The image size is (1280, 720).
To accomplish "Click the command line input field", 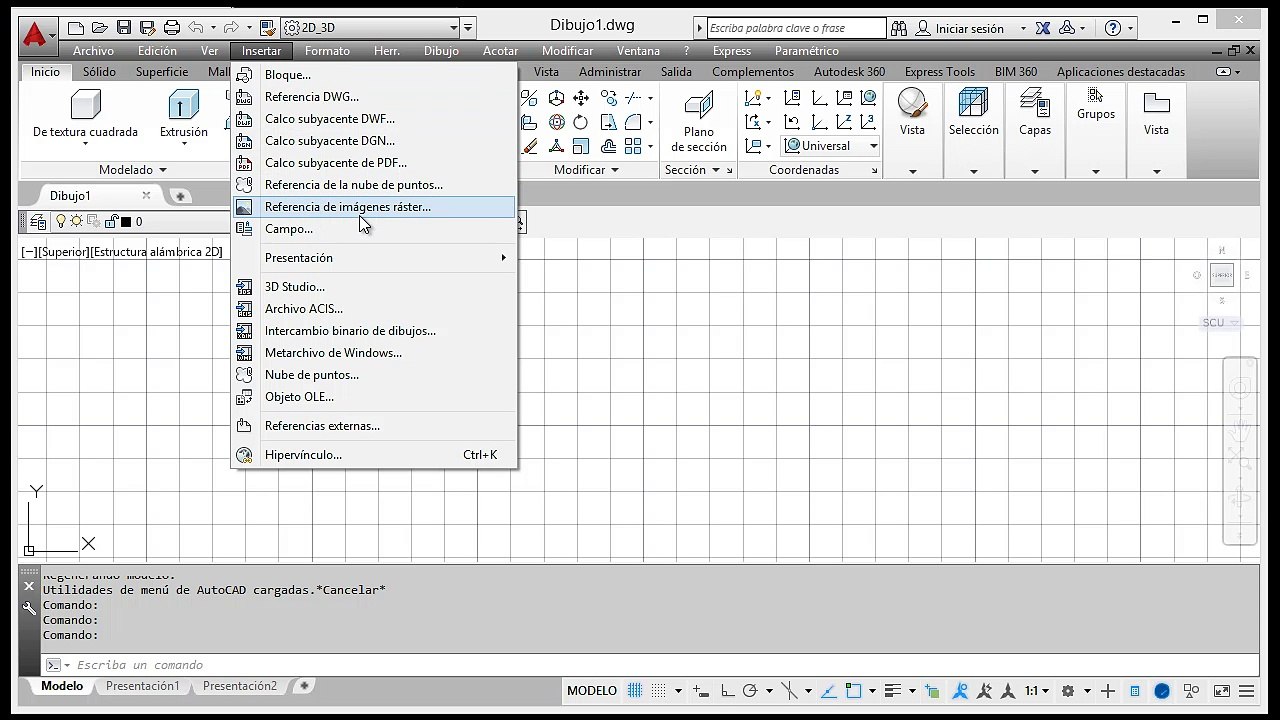I will click(660, 665).
